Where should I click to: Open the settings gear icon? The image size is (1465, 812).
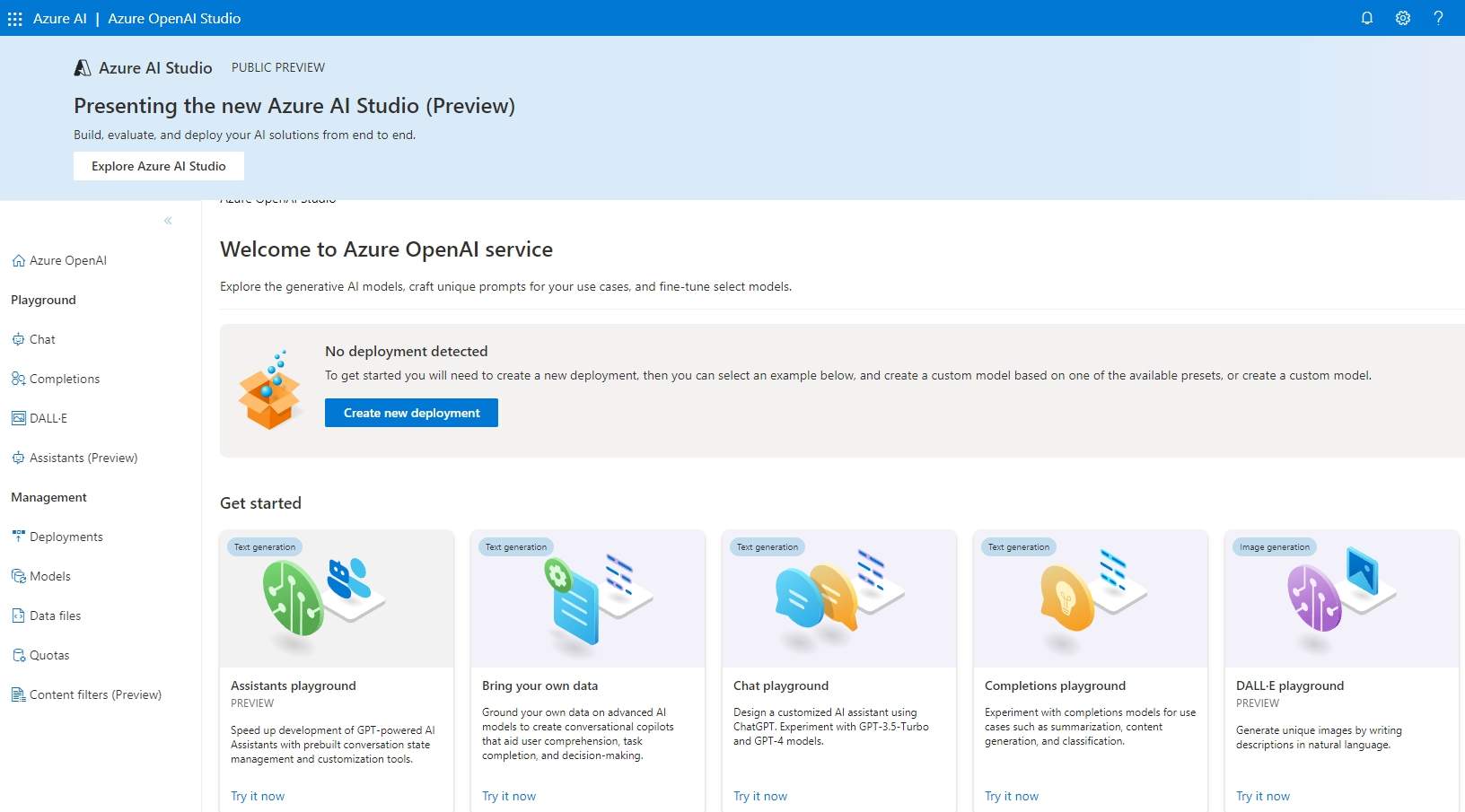pos(1402,18)
